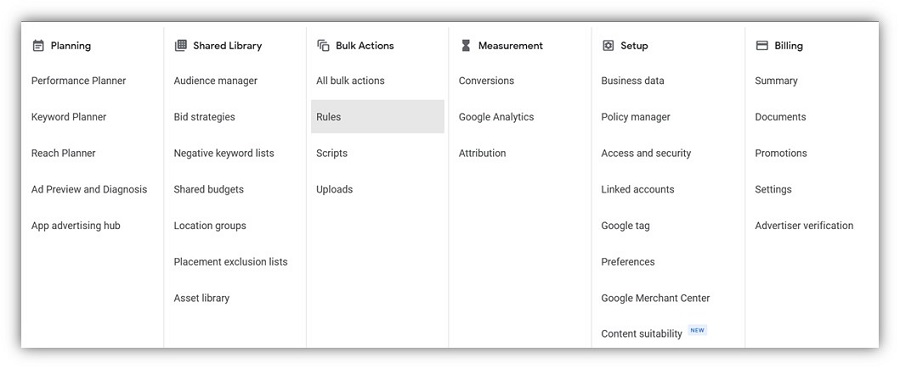Open Keyword Planner
The height and width of the screenshot is (369, 900).
click(x=69, y=117)
